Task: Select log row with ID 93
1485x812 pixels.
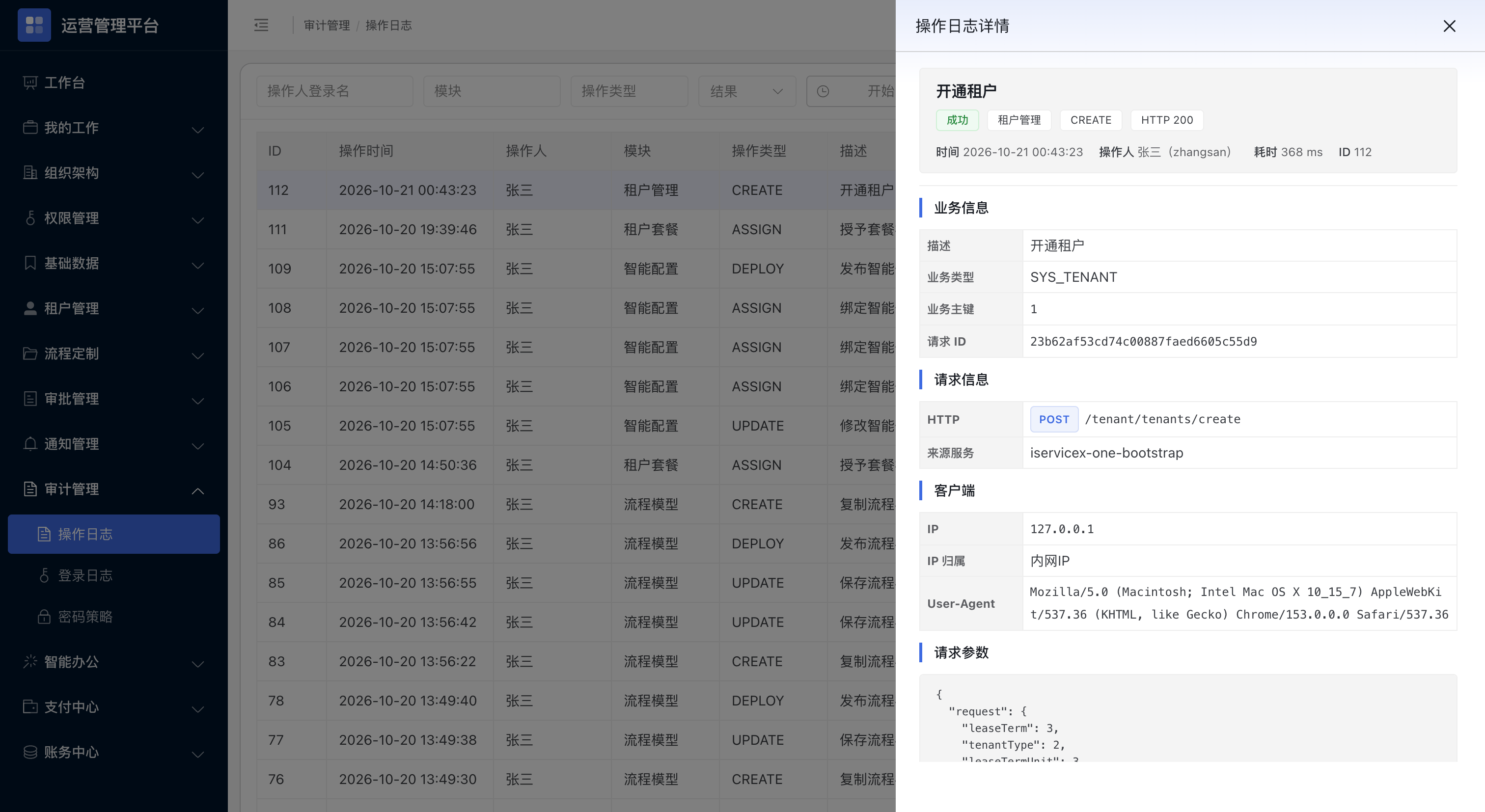Action: click(x=576, y=504)
